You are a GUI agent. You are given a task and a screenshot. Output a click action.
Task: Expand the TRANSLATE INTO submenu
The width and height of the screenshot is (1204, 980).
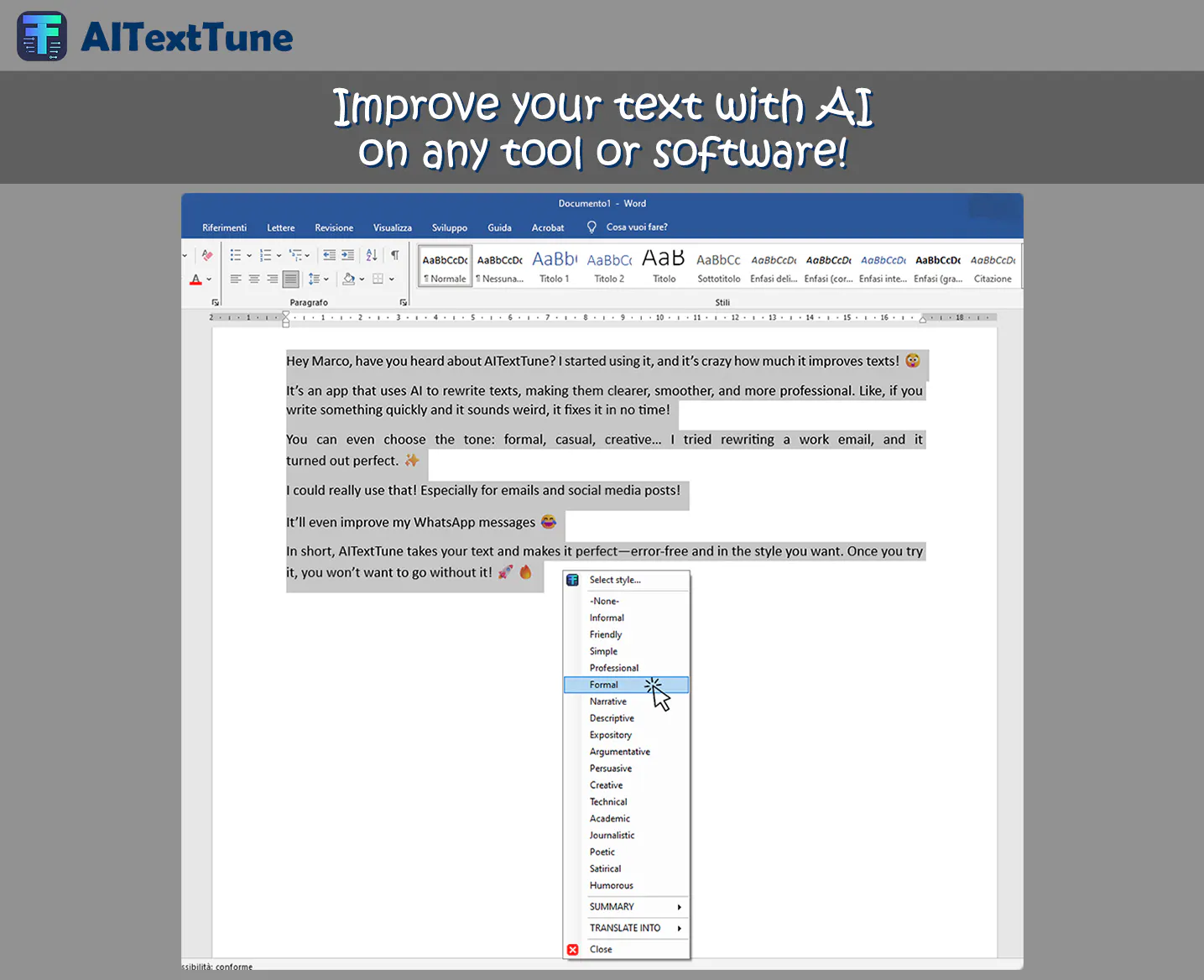[x=627, y=928]
